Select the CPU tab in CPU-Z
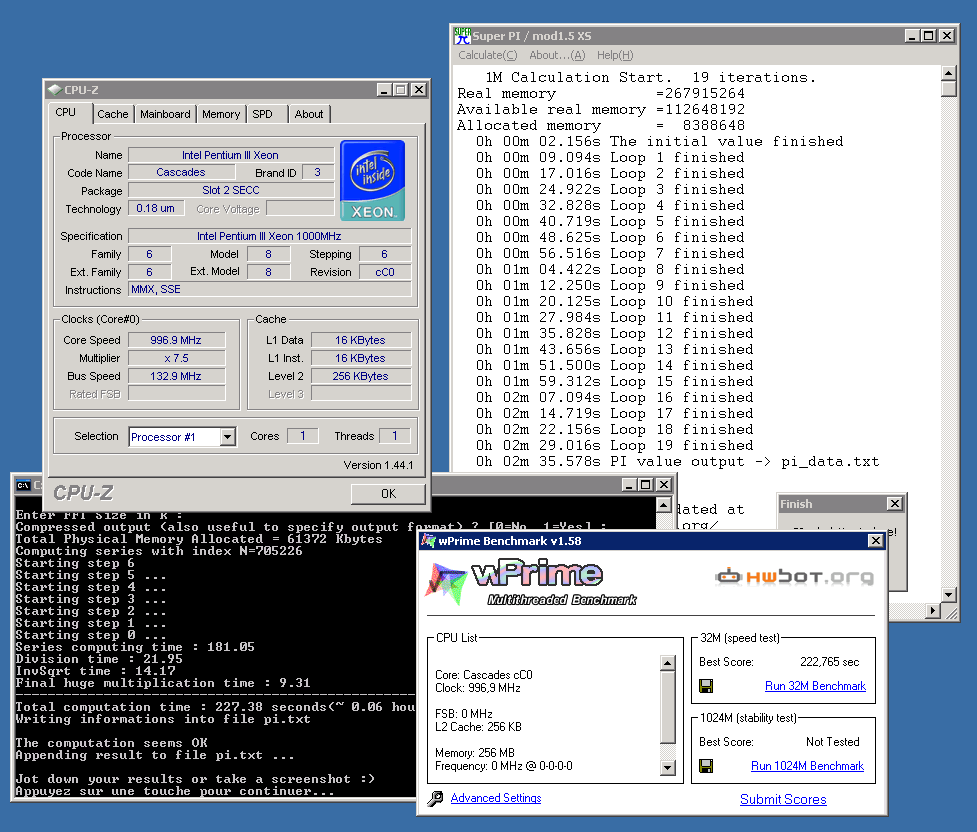Viewport: 977px width, 832px height. coord(65,112)
